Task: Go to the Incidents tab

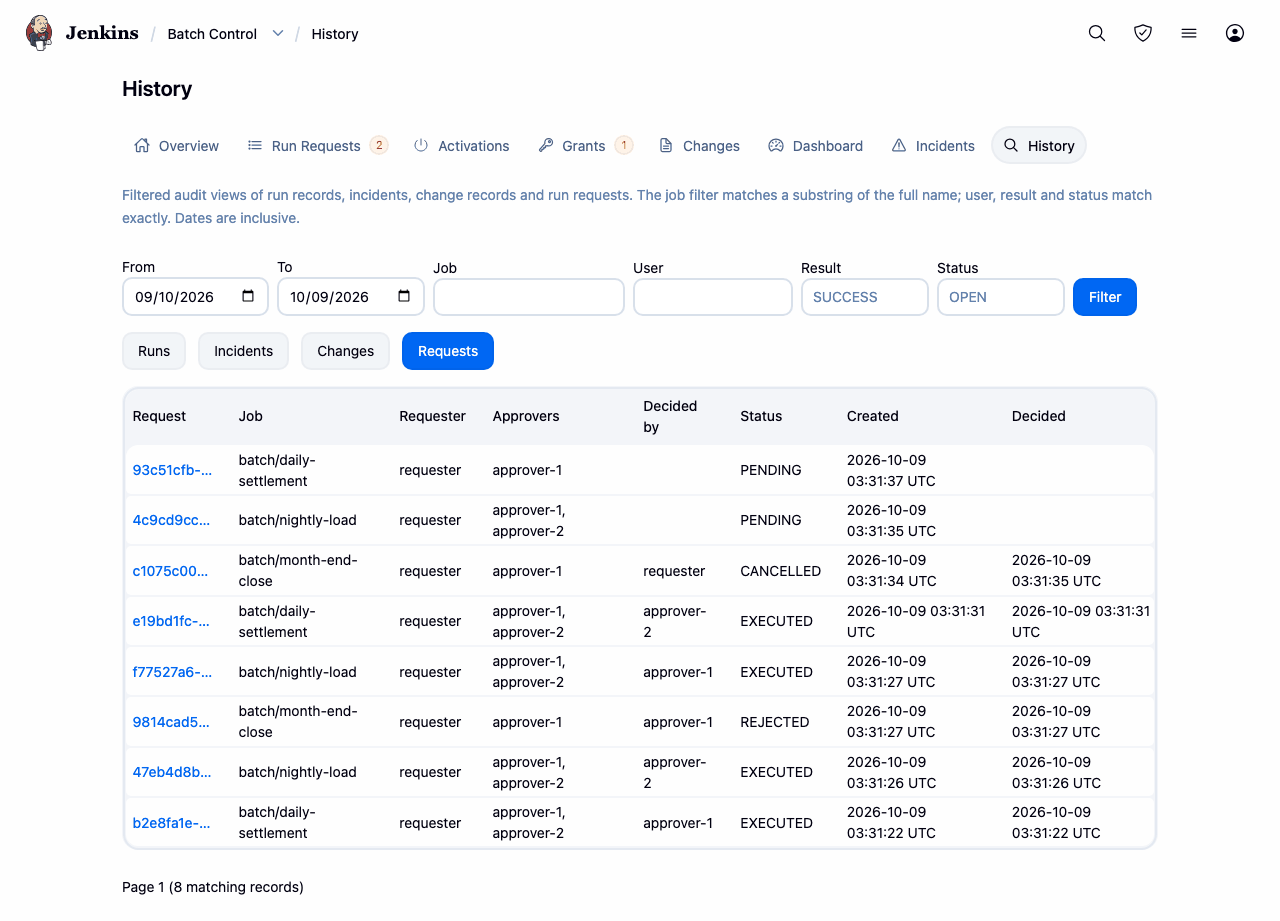Action: click(x=933, y=146)
